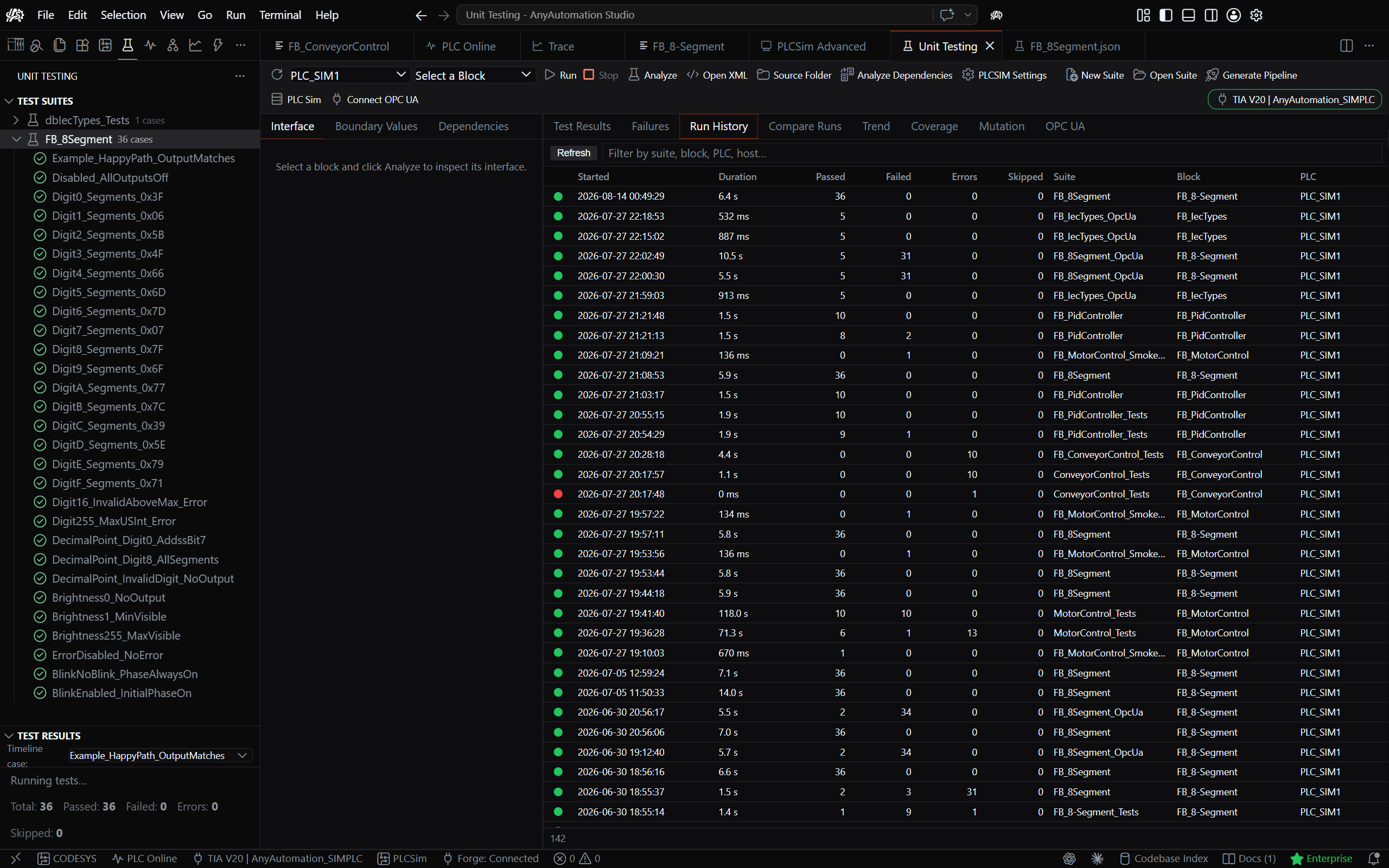1389x868 pixels.
Task: Collapse the TEST SUITES section
Action: click(x=9, y=101)
